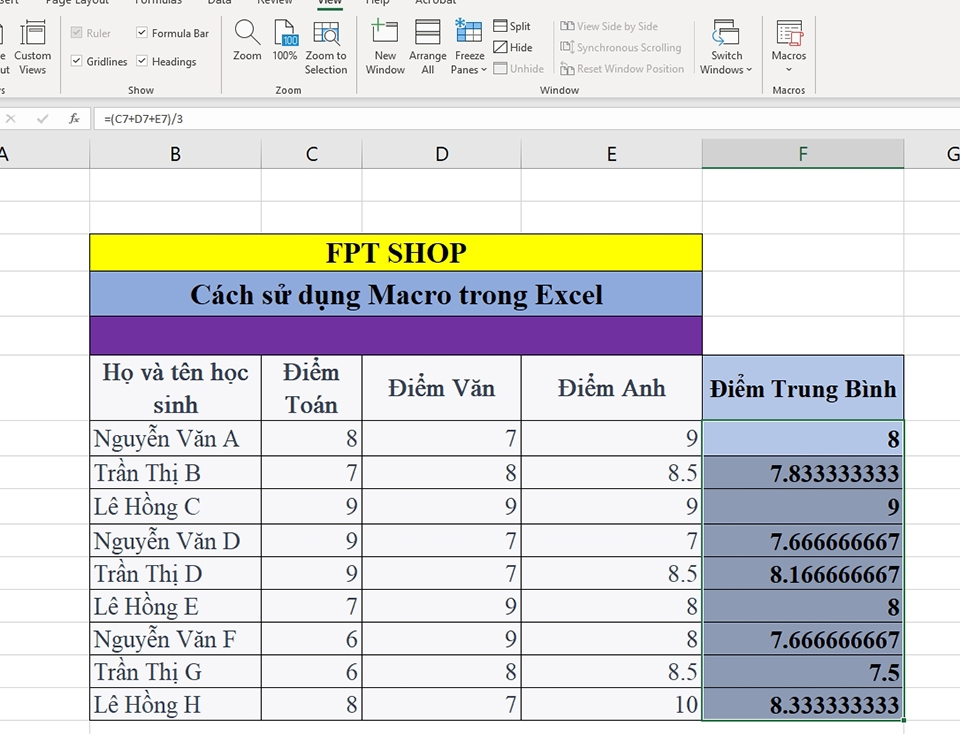Select average cell 8.333333333
The image size is (960, 734).
pos(803,705)
